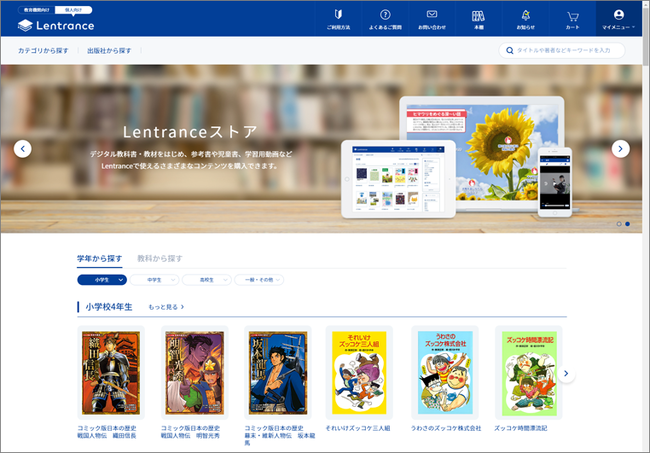Click title link 幕末・維新人物伝 坂本龍馬
Image resolution: width=650 pixels, height=453 pixels.
click(280, 436)
